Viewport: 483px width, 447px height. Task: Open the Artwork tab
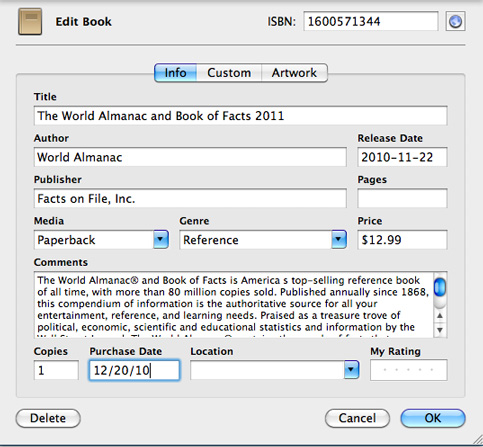pyautogui.click(x=294, y=73)
